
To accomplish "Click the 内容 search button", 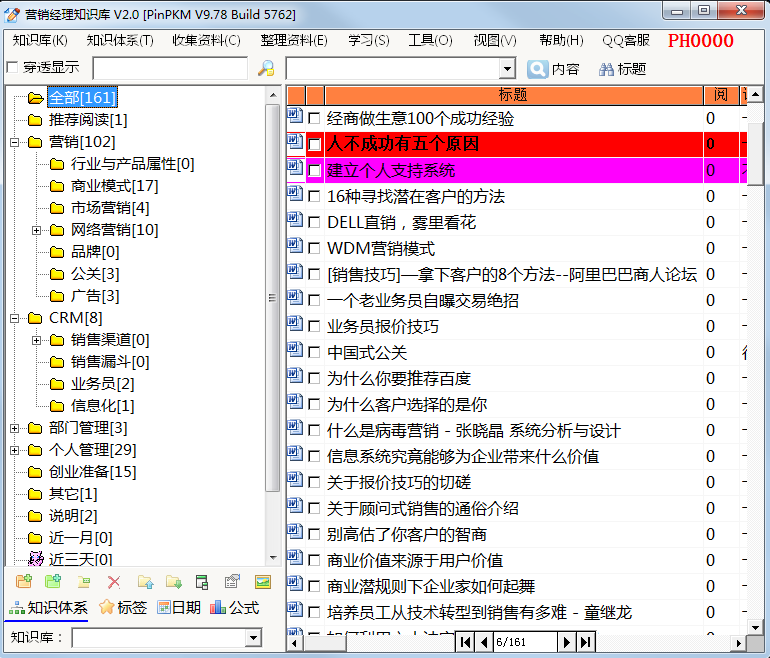I will (x=553, y=69).
